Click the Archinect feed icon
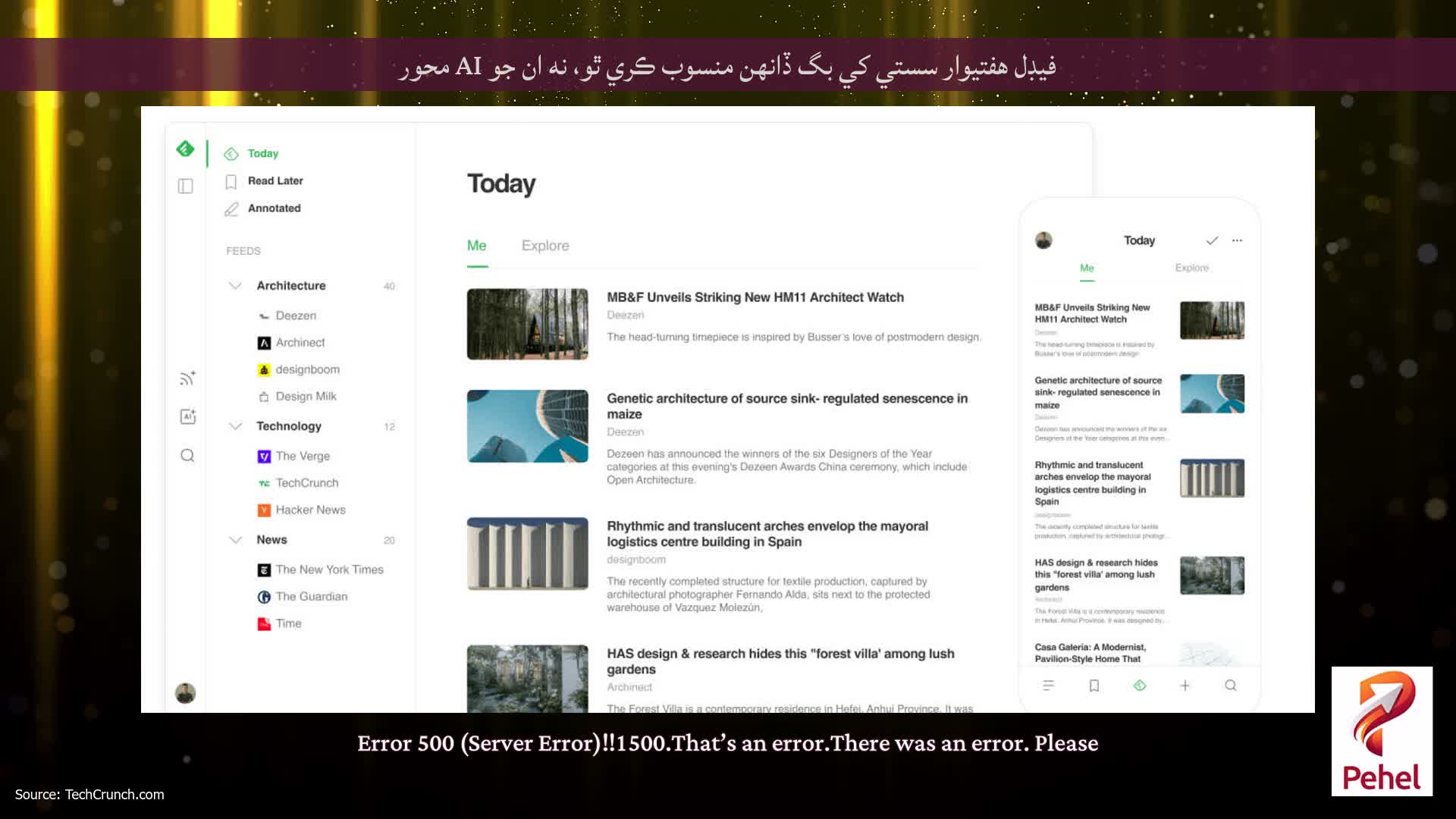Image resolution: width=1456 pixels, height=819 pixels. pyautogui.click(x=264, y=343)
